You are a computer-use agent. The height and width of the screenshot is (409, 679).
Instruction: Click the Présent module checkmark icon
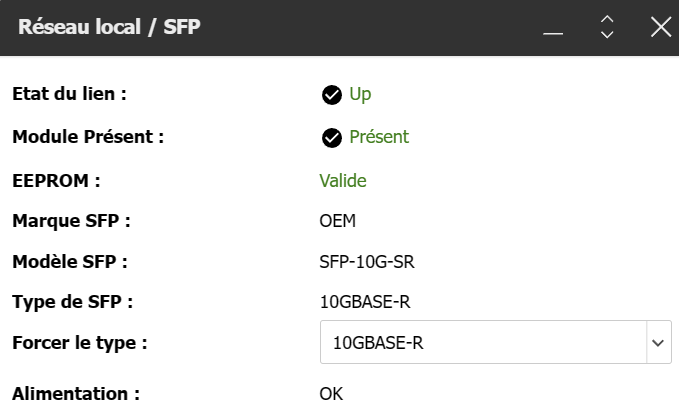pyautogui.click(x=332, y=138)
